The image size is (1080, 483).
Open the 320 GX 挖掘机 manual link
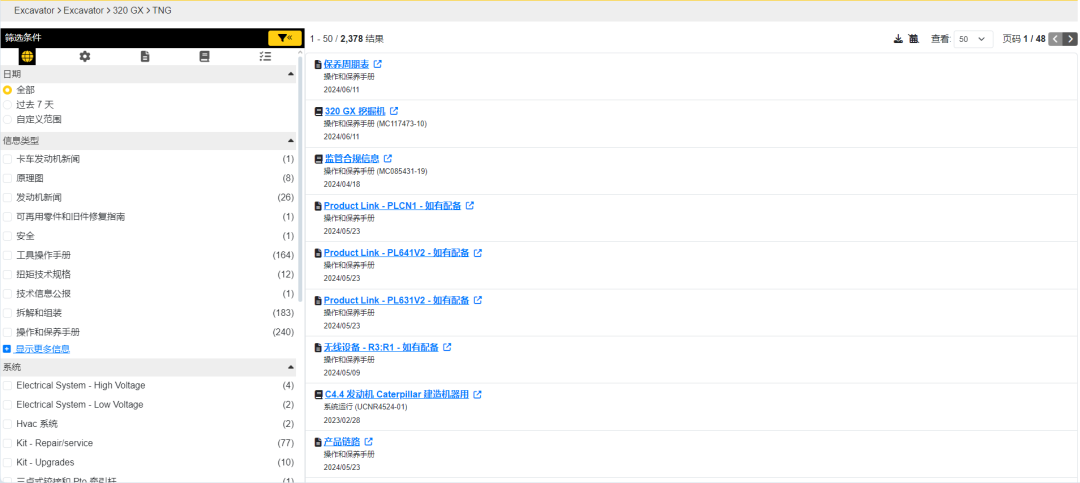pyautogui.click(x=355, y=111)
